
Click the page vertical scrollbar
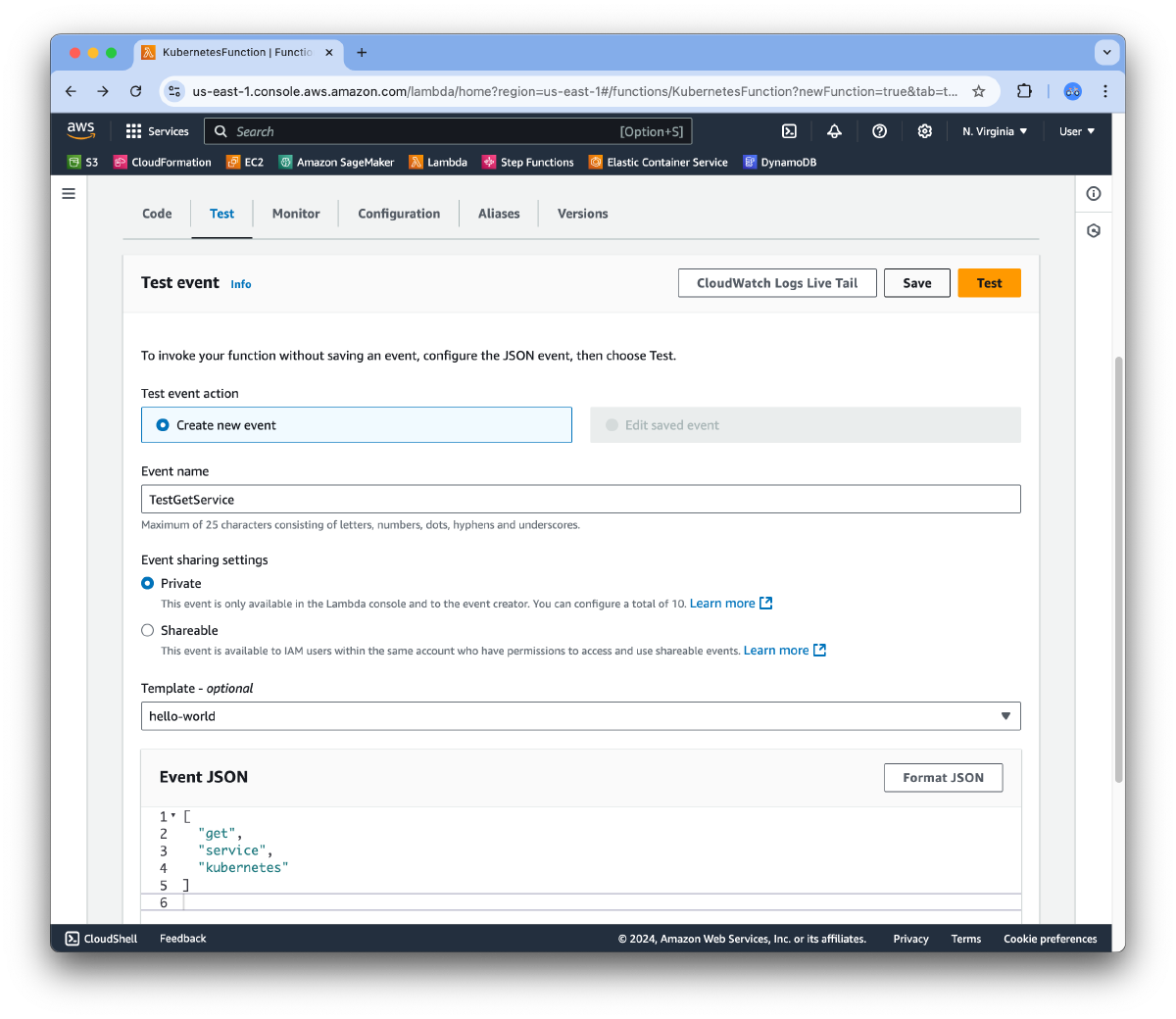pos(1118,570)
